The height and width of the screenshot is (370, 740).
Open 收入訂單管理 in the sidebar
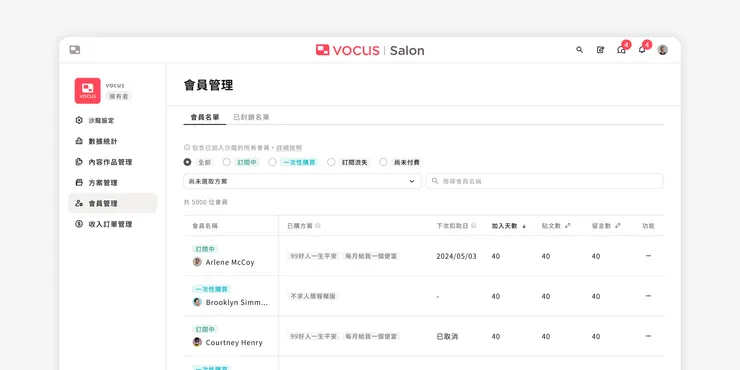tap(112, 224)
